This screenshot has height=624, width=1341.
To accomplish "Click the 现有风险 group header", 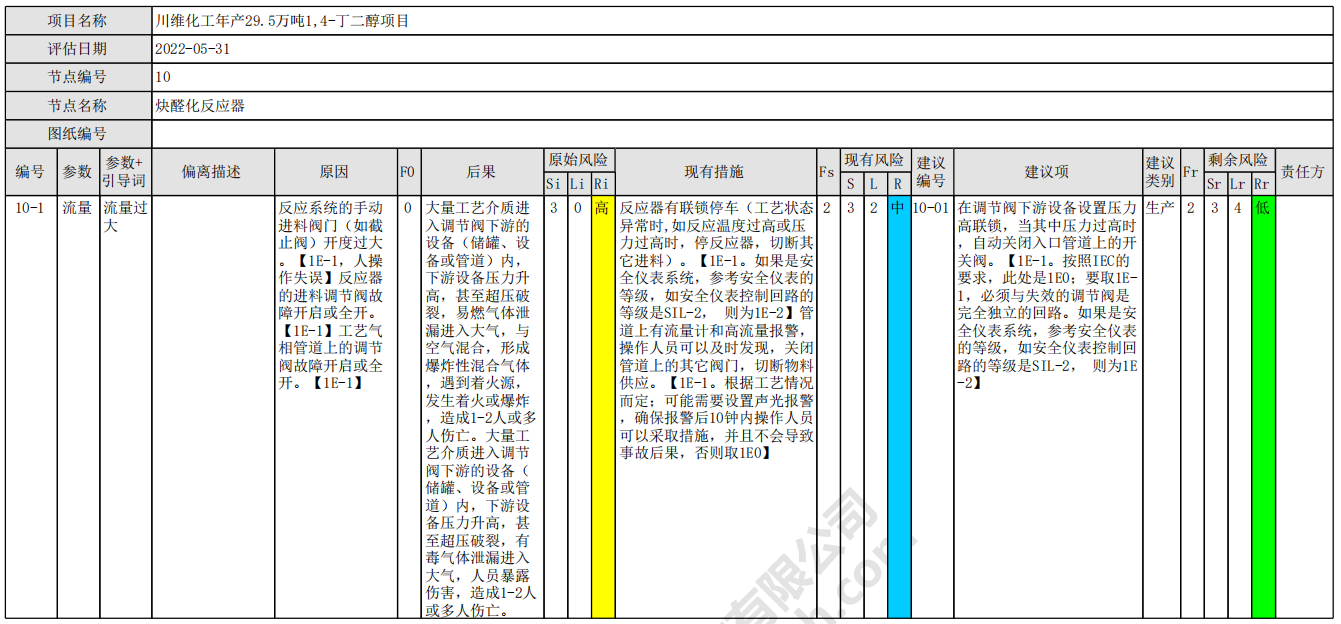I will pos(874,160).
